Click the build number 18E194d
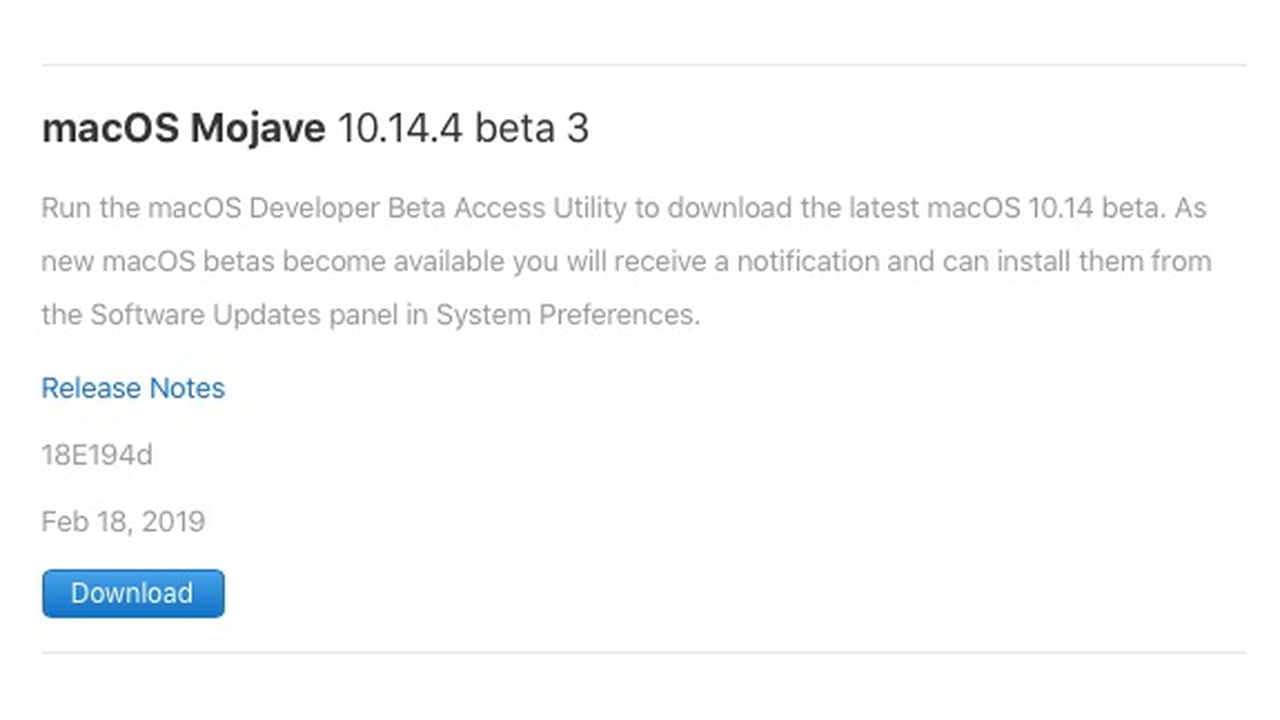 point(97,456)
